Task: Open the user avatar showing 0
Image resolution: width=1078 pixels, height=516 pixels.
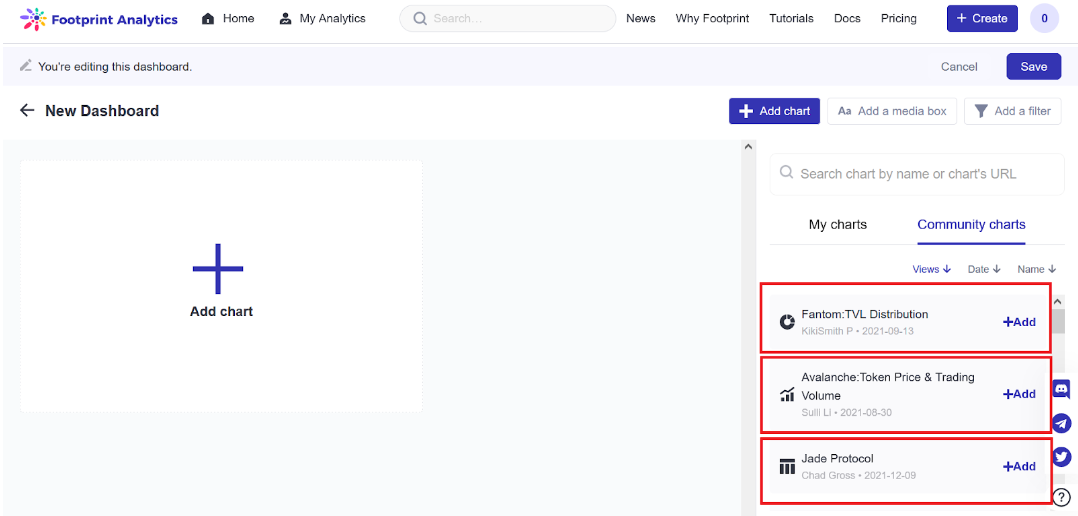Action: (x=1044, y=19)
